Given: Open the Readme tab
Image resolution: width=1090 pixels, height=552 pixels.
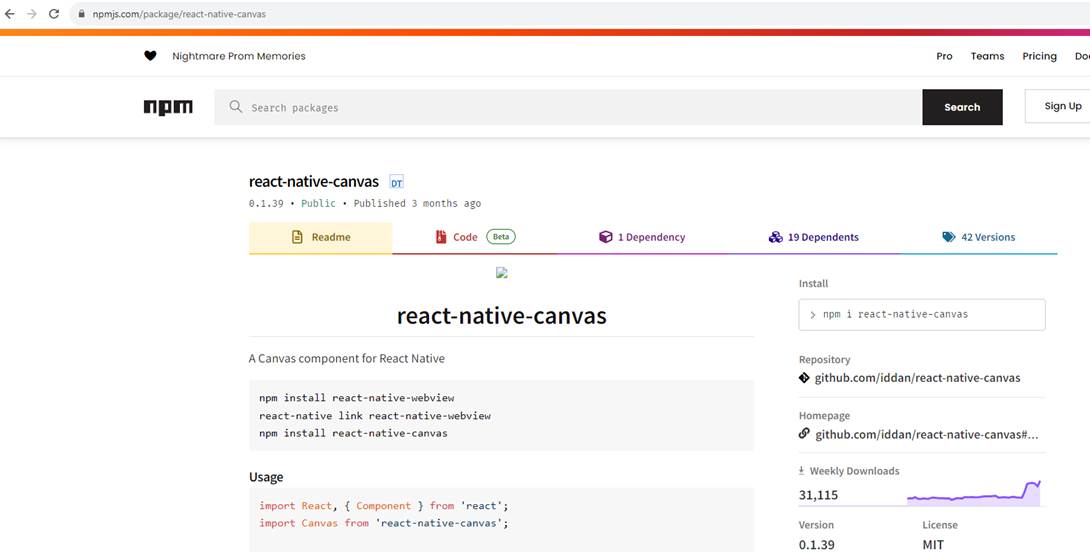Looking at the screenshot, I should tap(320, 238).
